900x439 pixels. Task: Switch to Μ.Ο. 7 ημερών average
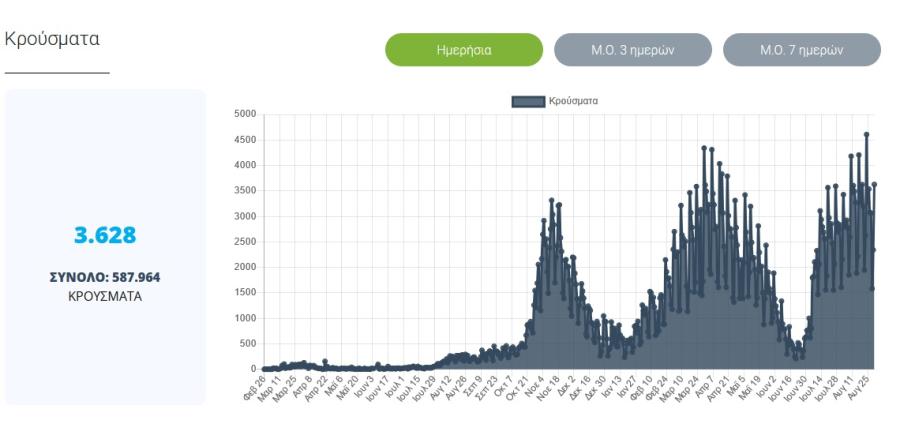click(x=801, y=50)
